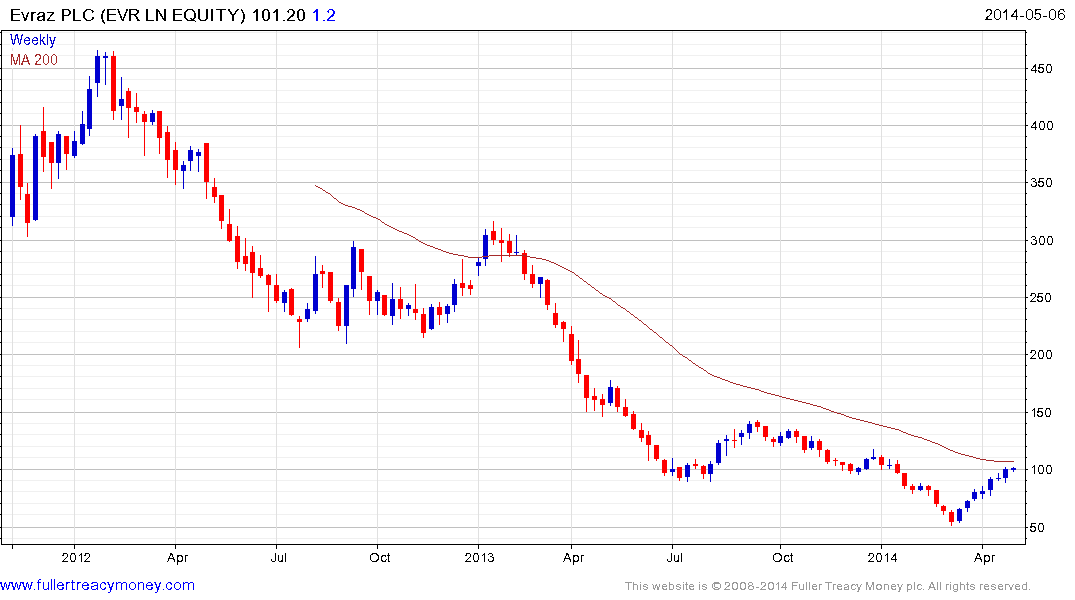Click the 2013 time axis label
The image size is (1075, 600).
479,557
